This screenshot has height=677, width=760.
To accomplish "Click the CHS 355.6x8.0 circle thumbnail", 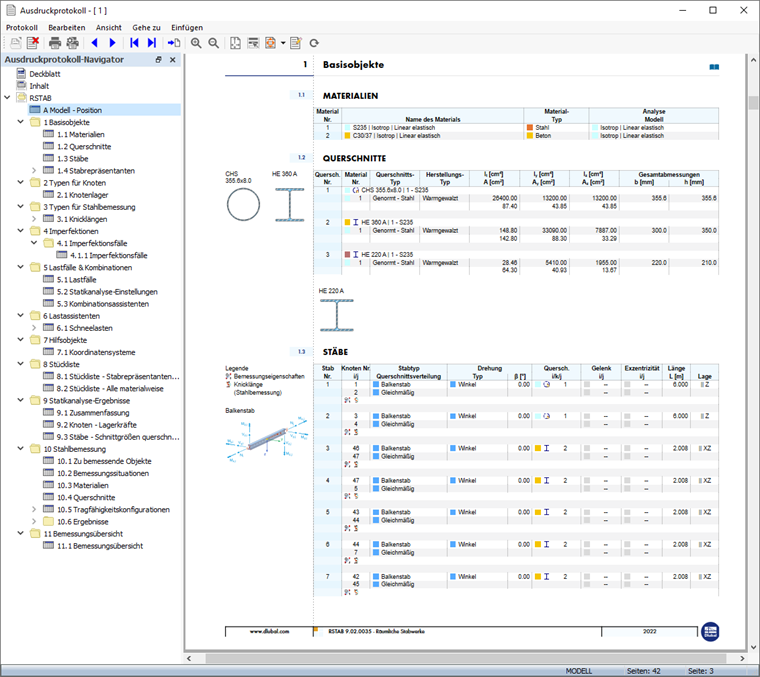I will pyautogui.click(x=243, y=205).
